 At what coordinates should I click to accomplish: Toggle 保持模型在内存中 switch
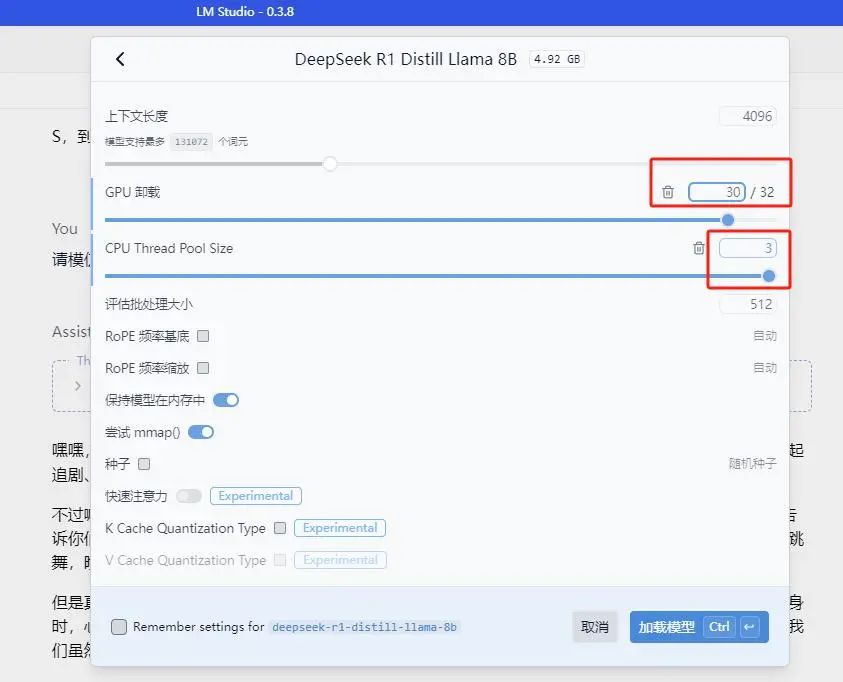pyautogui.click(x=226, y=400)
